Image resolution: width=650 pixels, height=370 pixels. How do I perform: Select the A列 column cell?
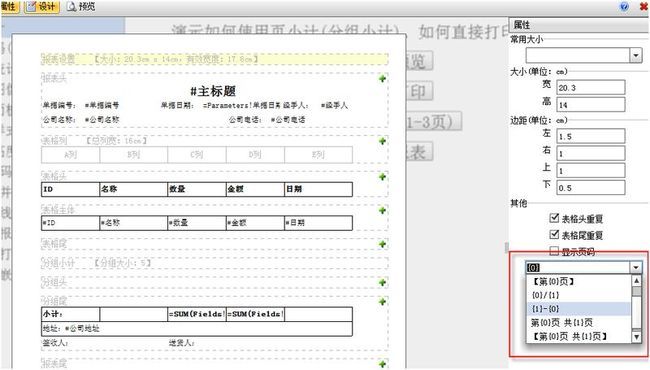70,155
